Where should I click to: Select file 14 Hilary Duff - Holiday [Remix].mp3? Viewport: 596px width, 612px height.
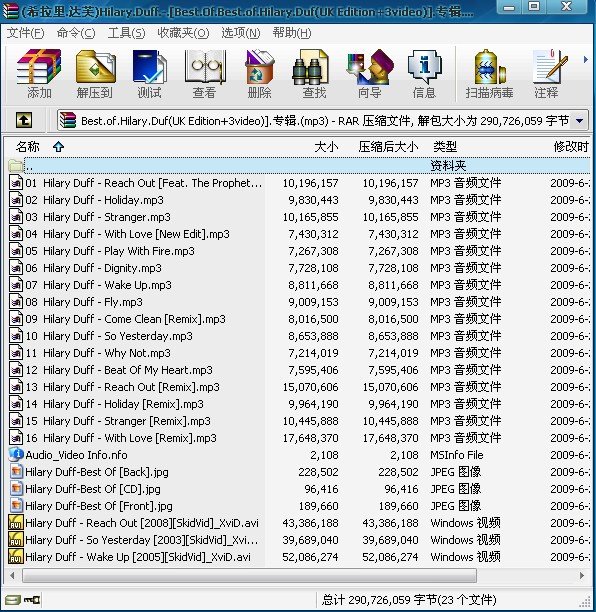(x=114, y=404)
